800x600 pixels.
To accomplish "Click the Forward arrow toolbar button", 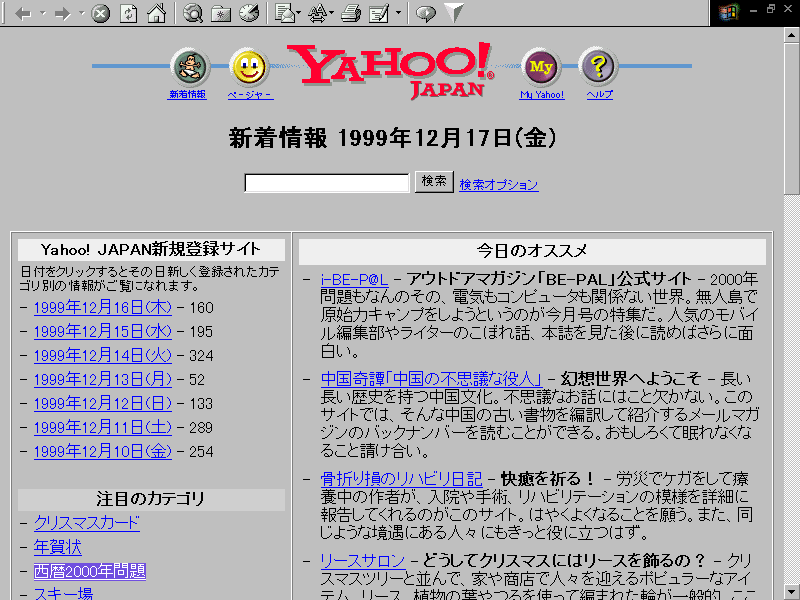I will [x=63, y=13].
